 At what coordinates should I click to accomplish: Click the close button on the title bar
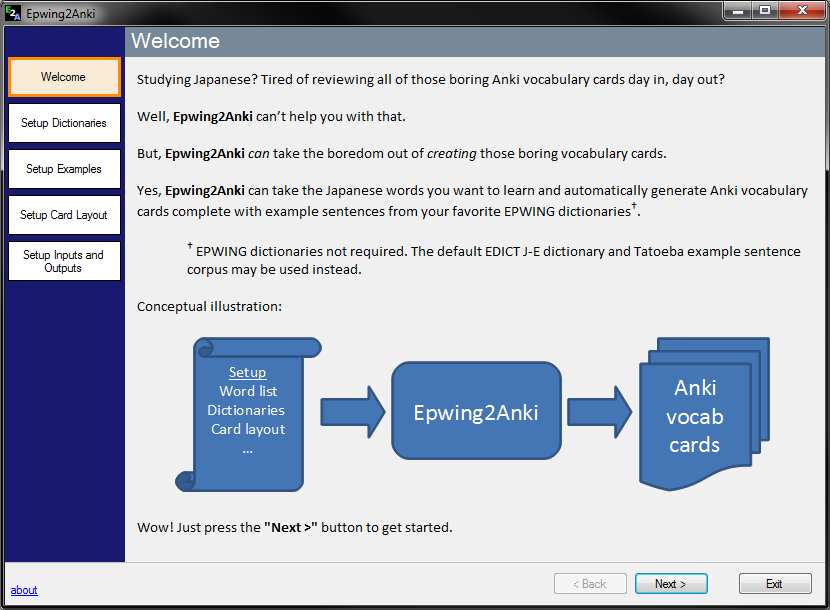coord(803,11)
